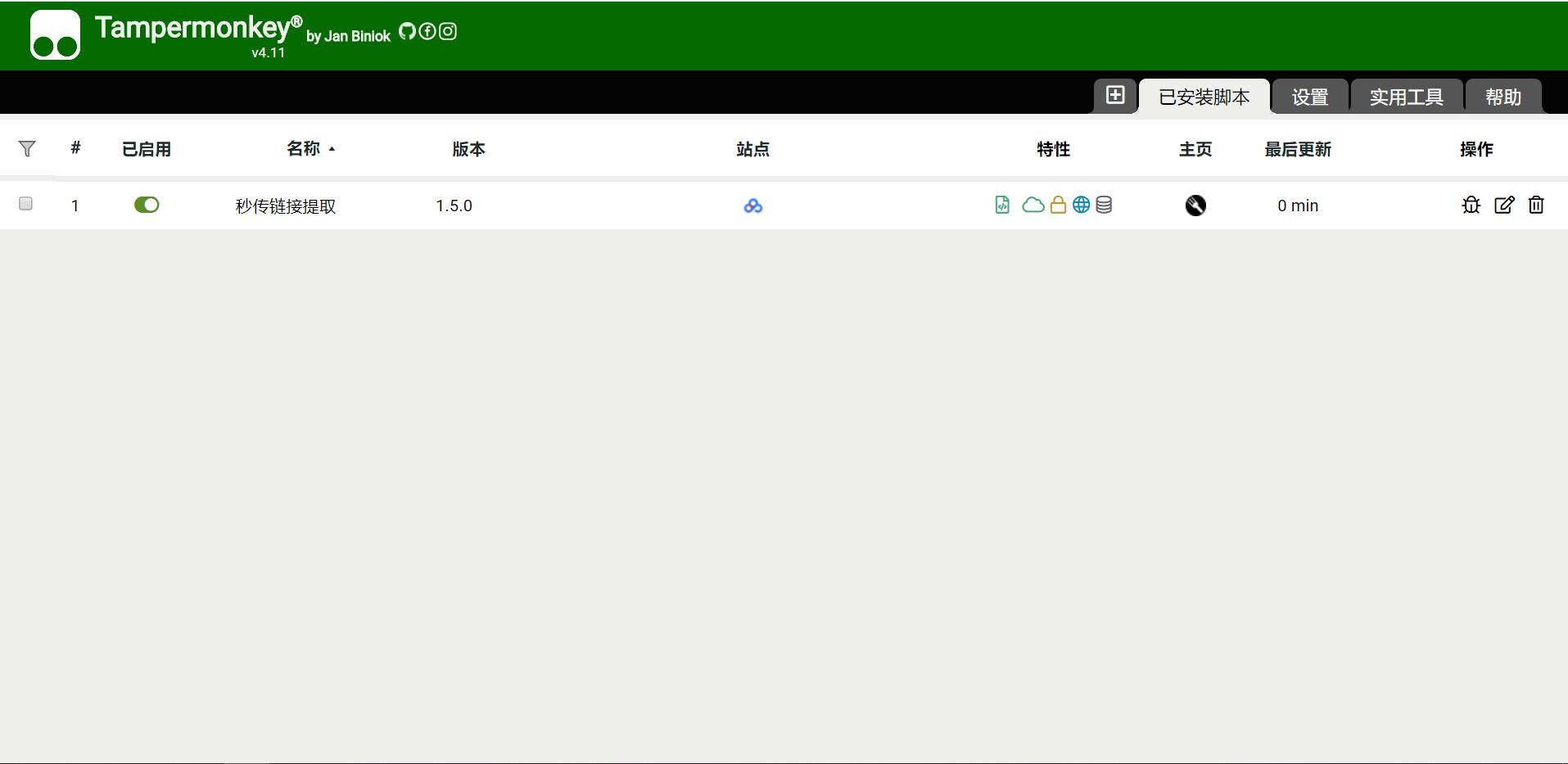The width and height of the screenshot is (1568, 764).
Task: Edit the 秒传链接提取 script with pencil icon
Action: 1504,205
